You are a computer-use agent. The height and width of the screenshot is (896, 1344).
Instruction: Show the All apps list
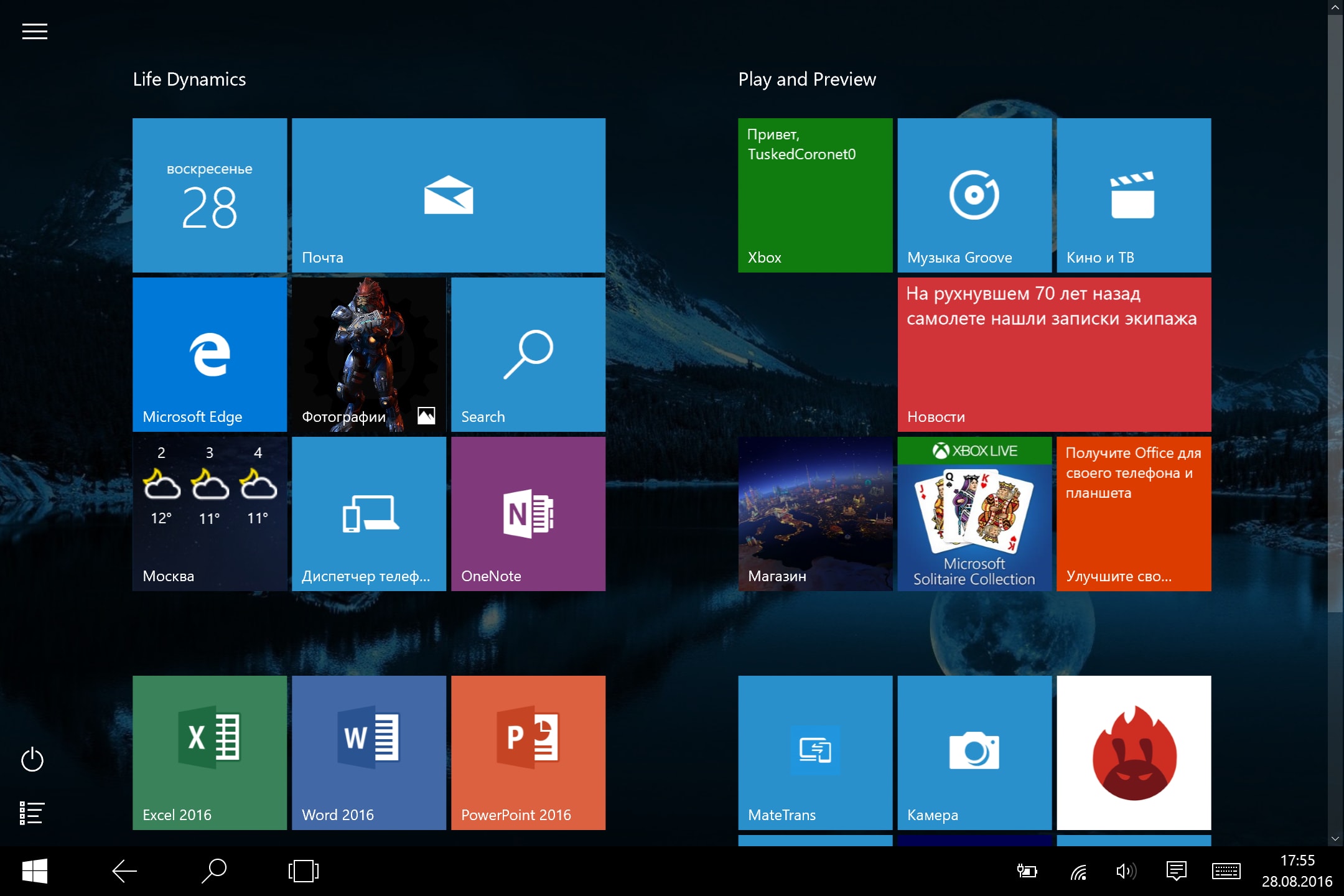[32, 813]
